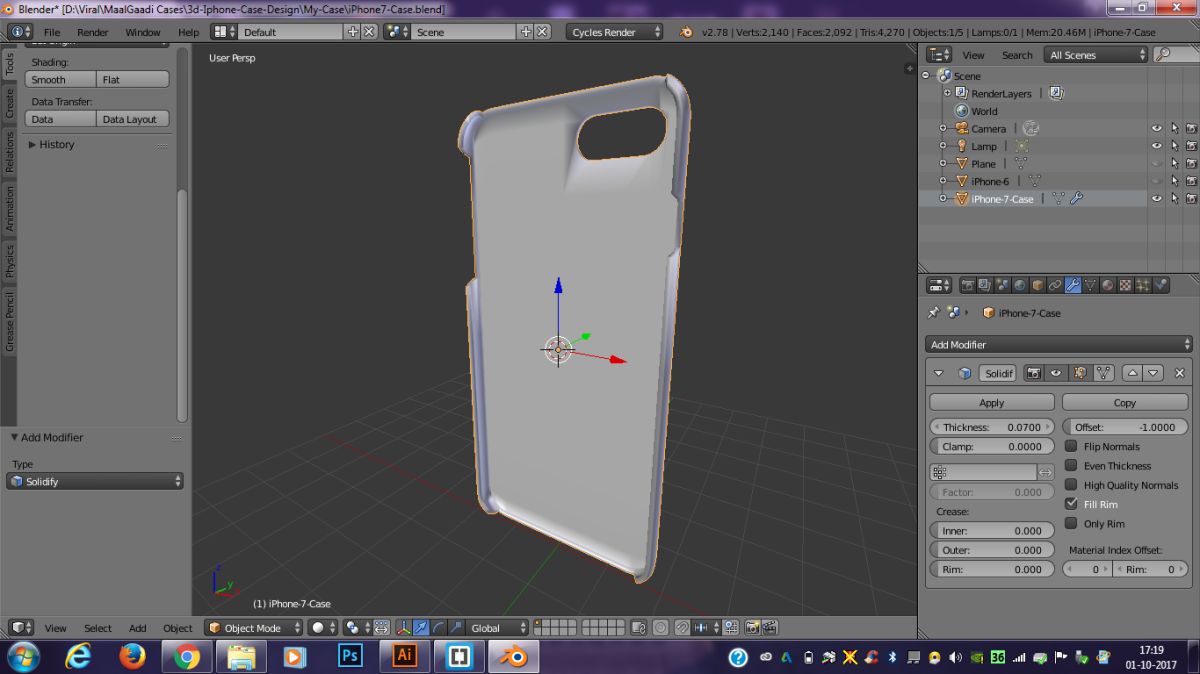
Task: Toggle Lamp selectability arrow in outliner
Action: [x=1174, y=146]
